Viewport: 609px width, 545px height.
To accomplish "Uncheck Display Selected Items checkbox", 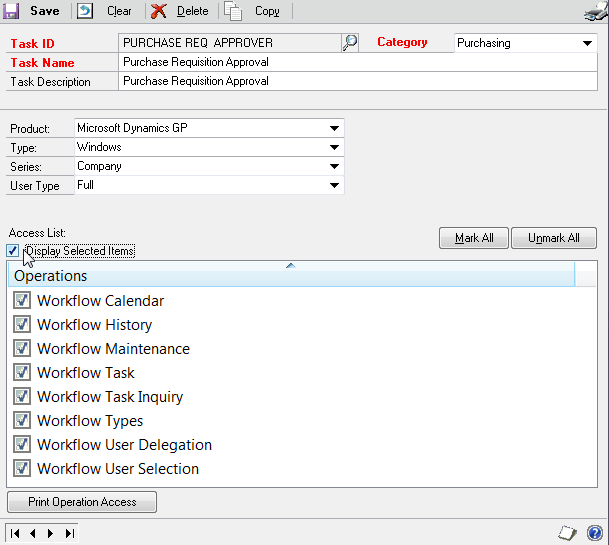I will 13,251.
